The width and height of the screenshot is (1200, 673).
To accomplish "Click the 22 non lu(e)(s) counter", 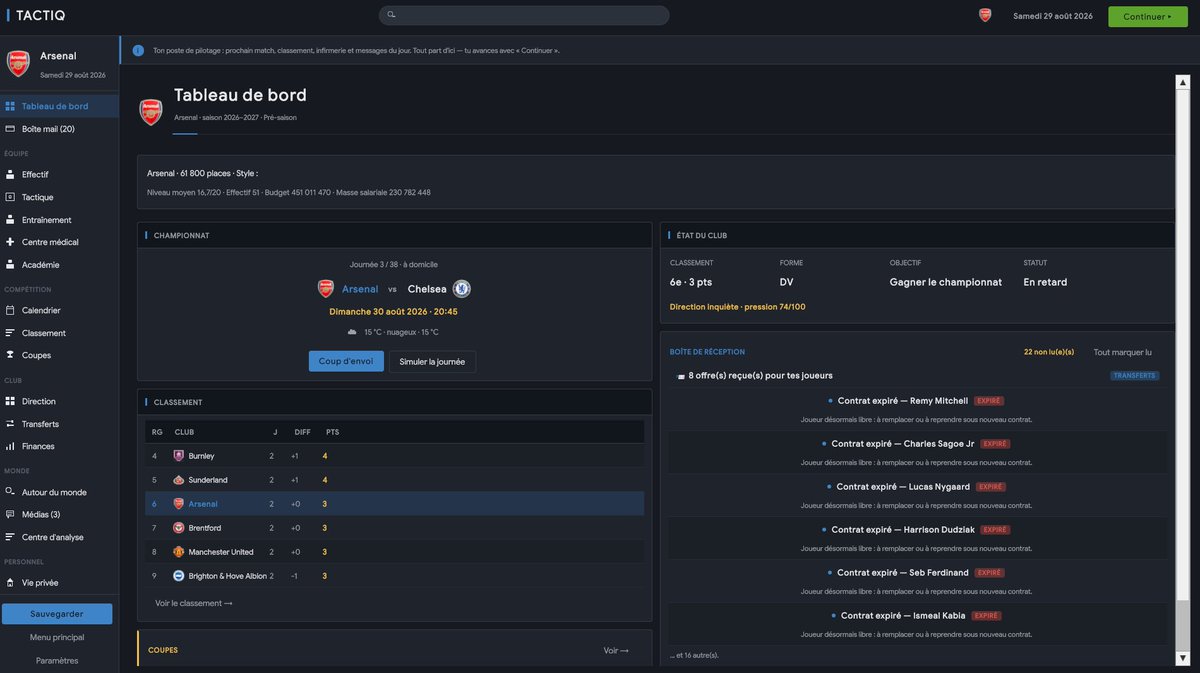I will (1049, 352).
